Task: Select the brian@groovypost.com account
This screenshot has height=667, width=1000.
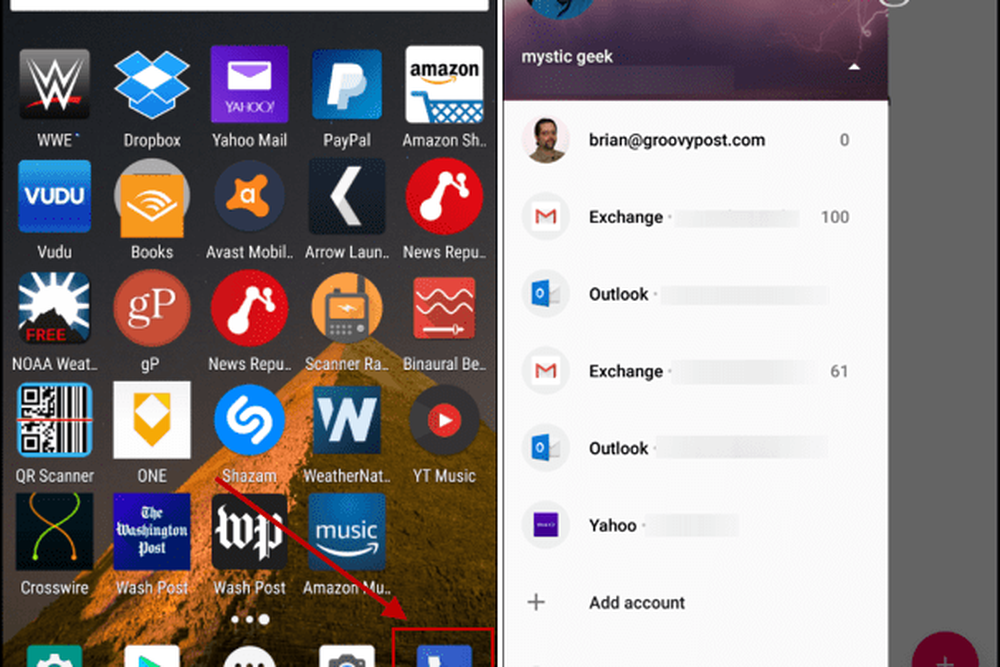Action: 695,140
